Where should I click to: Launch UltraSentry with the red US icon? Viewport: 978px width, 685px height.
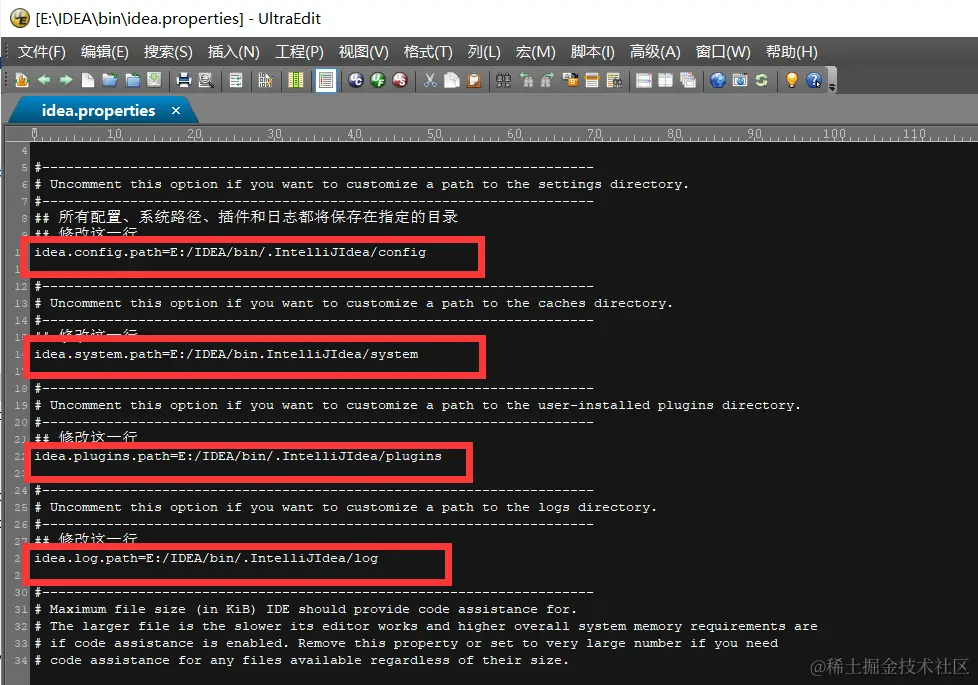400,80
